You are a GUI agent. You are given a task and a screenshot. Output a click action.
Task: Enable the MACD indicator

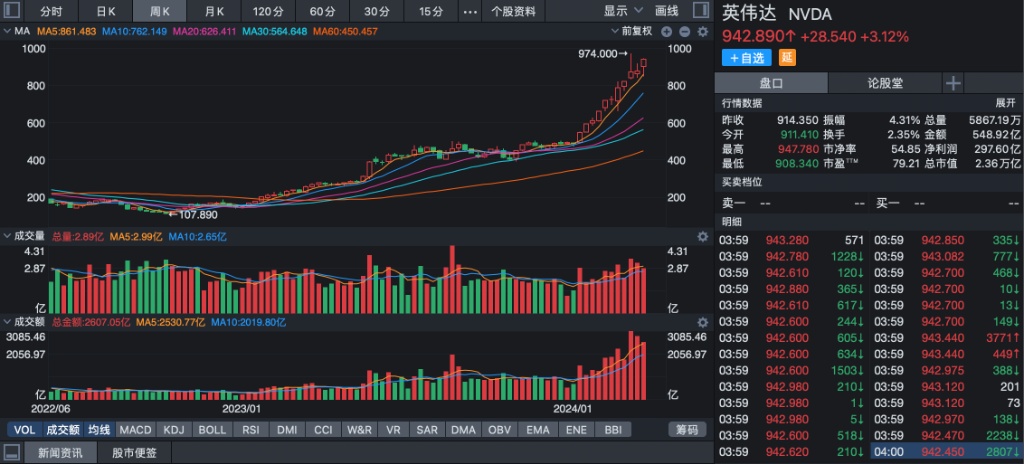135,429
